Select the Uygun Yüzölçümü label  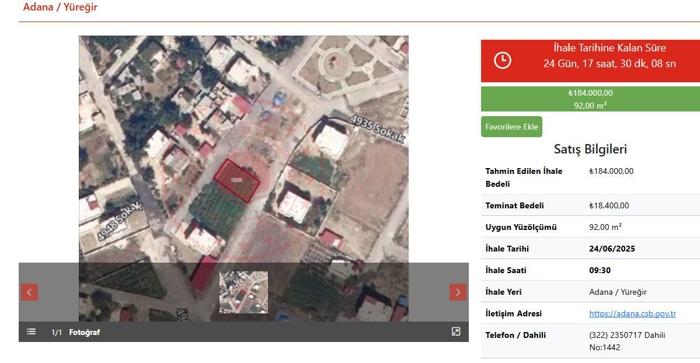(x=521, y=227)
